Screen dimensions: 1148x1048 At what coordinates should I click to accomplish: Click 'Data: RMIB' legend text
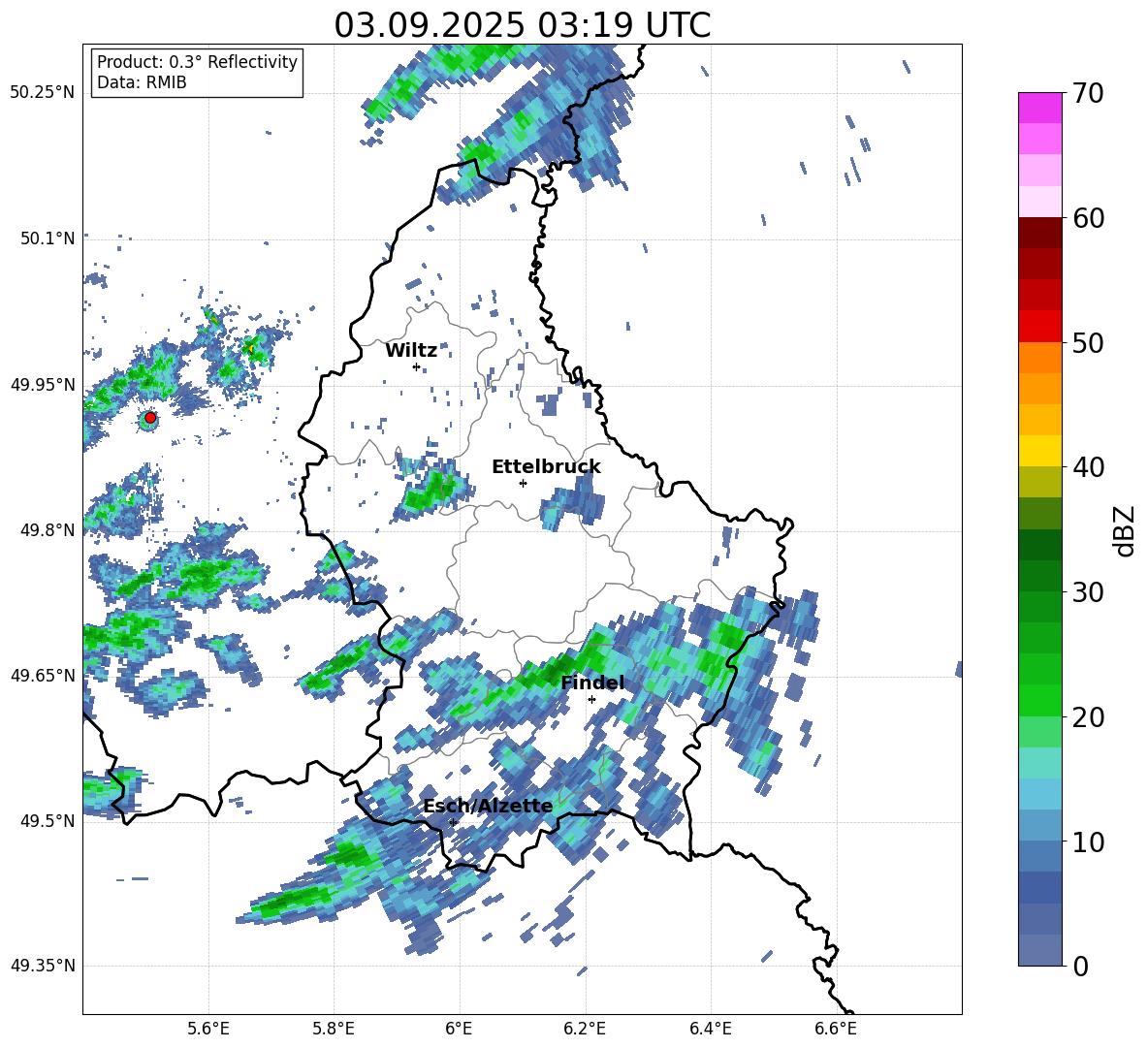[x=142, y=82]
